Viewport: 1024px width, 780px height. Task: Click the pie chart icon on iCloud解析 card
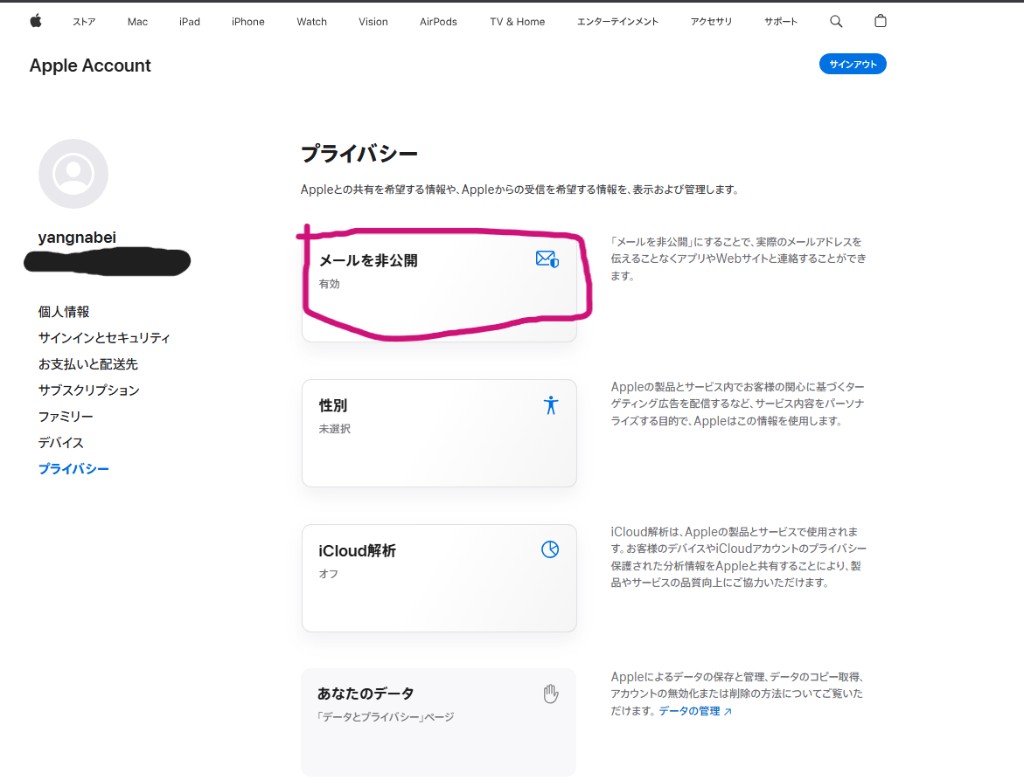coord(550,549)
